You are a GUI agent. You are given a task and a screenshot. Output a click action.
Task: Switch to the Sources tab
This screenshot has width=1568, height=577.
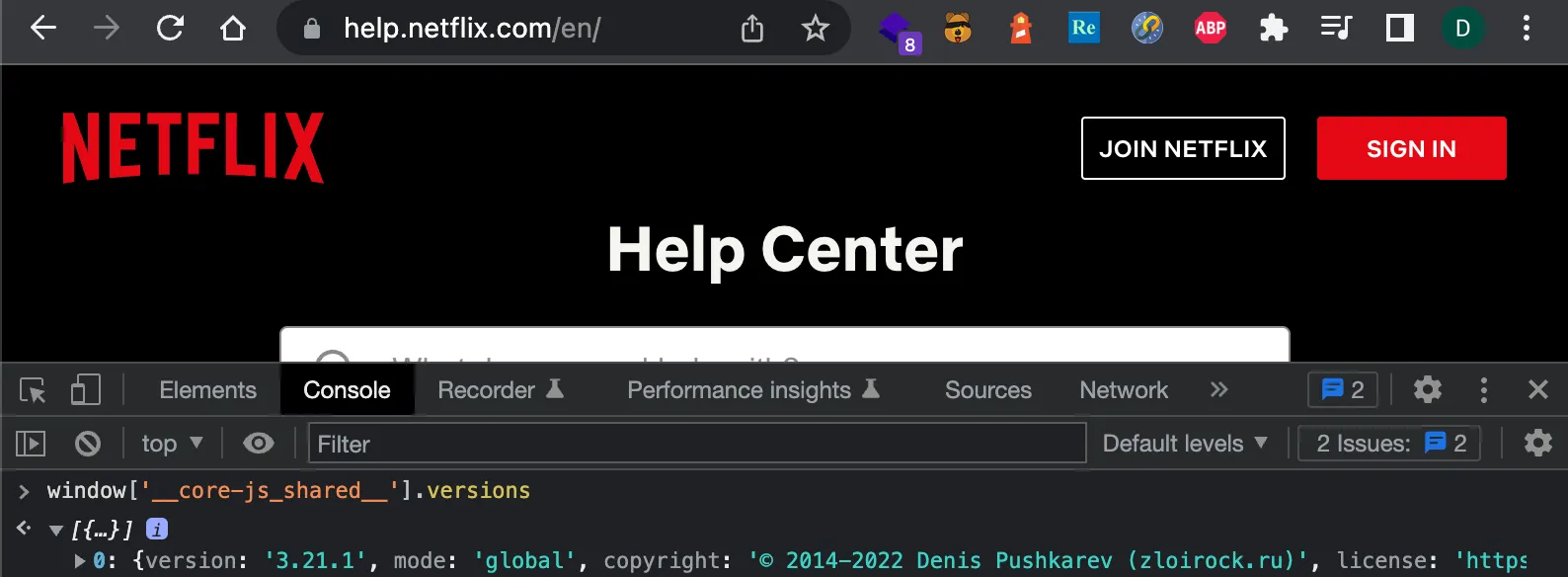[988, 390]
